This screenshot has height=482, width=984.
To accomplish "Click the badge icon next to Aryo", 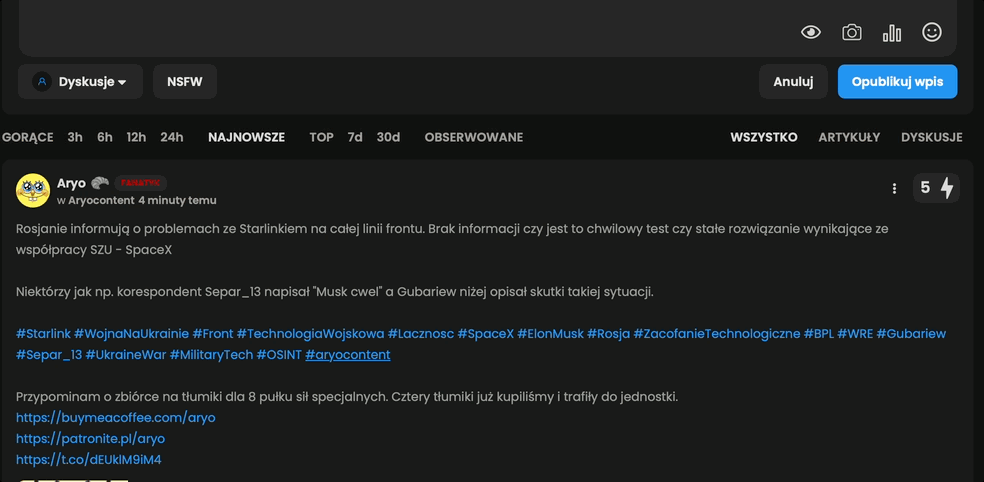I will [x=100, y=183].
